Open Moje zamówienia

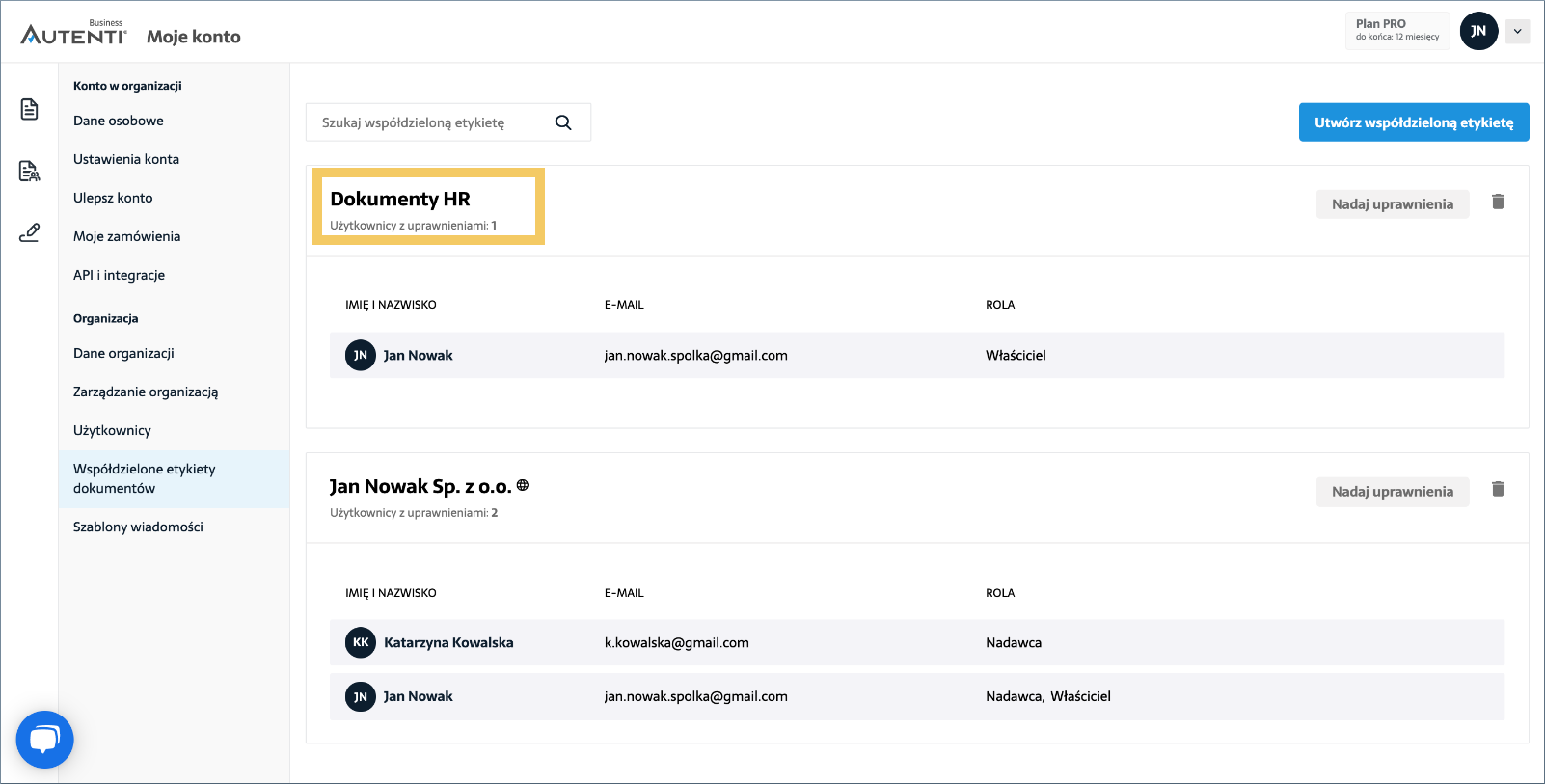127,236
